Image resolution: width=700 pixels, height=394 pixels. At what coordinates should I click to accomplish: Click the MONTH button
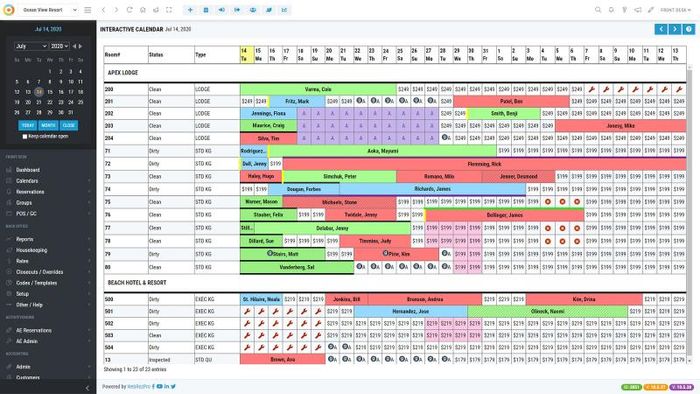48,125
